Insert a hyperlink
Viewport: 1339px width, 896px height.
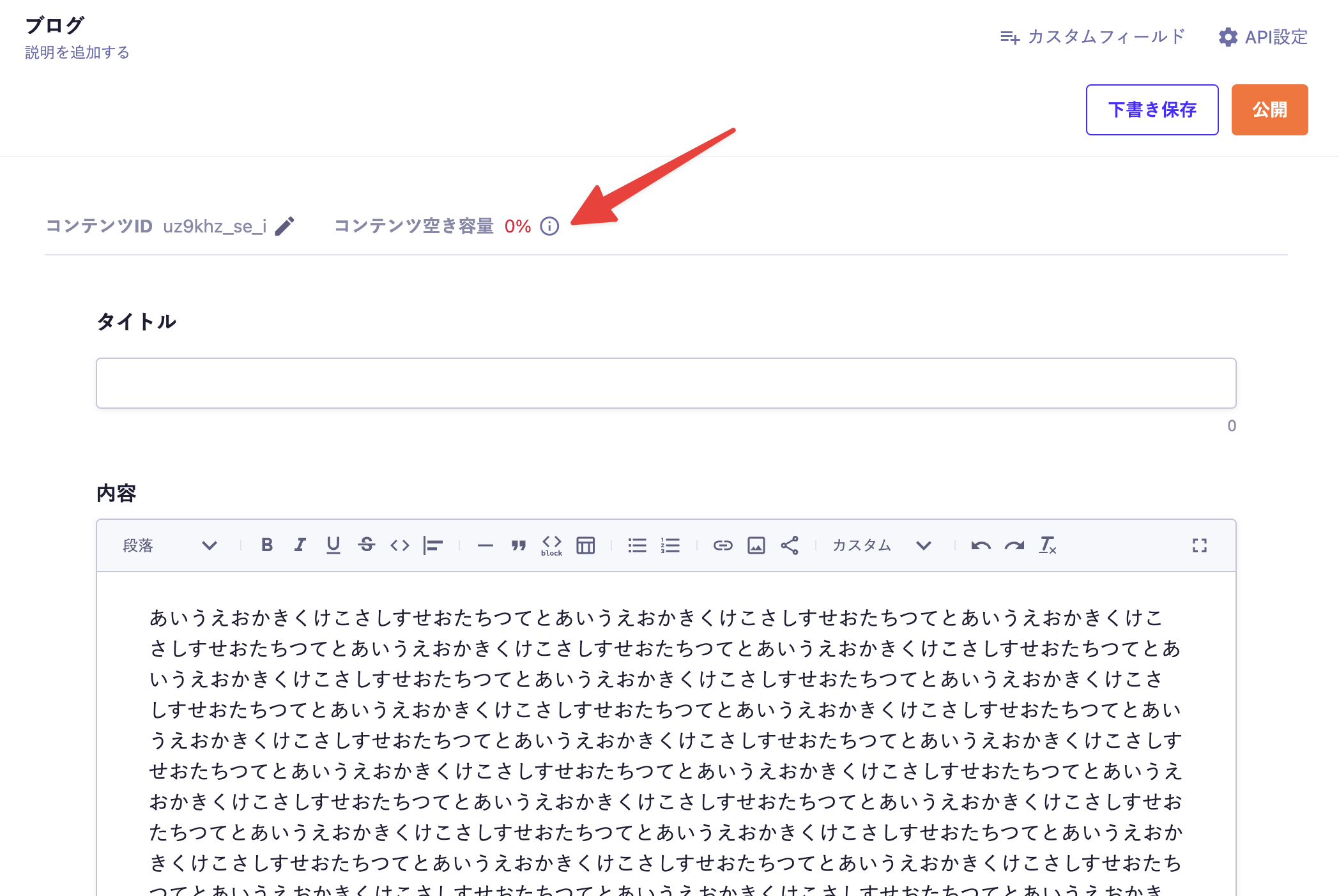[723, 545]
